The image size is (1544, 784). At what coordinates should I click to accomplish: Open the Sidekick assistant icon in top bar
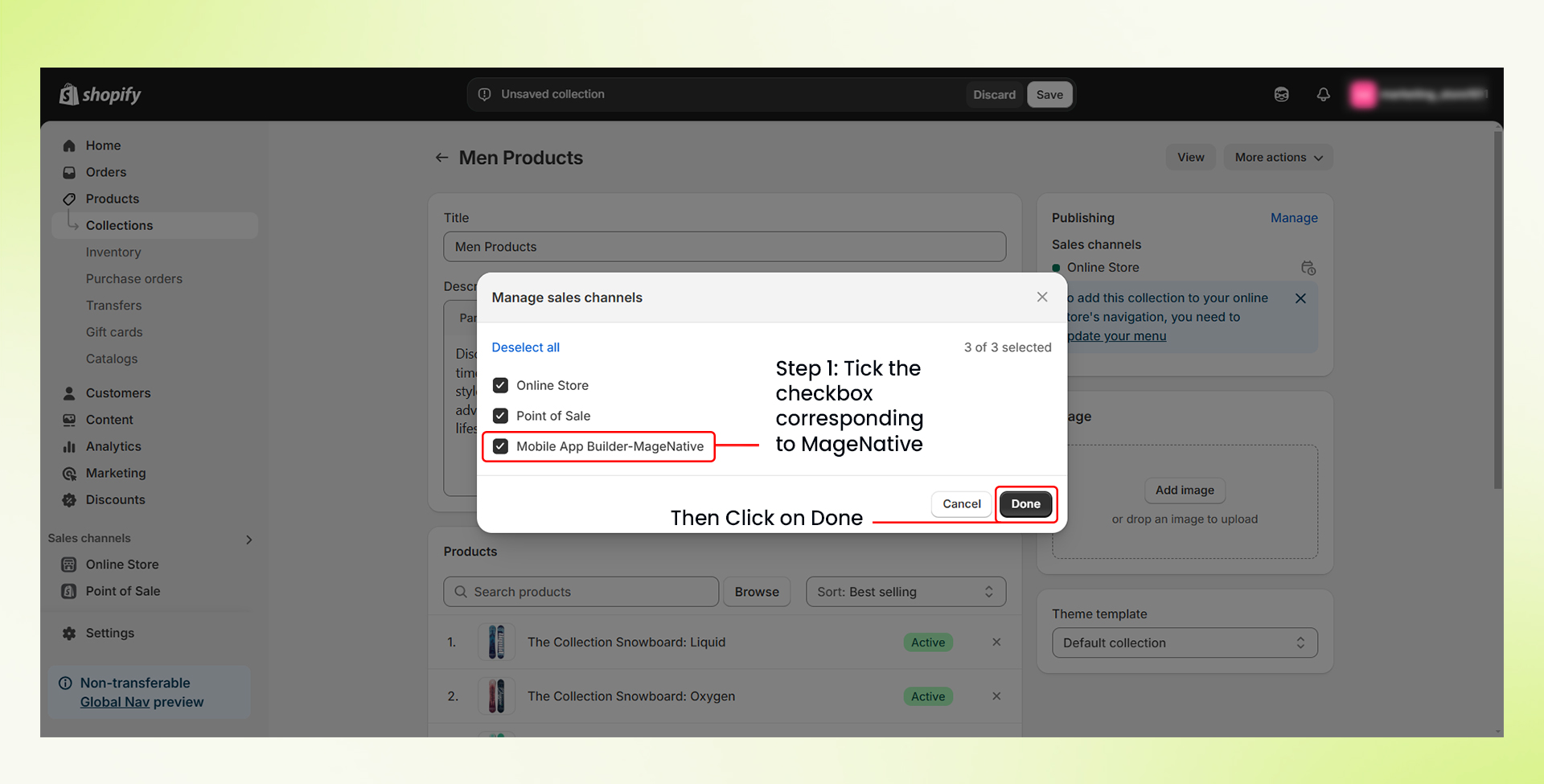[x=1281, y=95]
